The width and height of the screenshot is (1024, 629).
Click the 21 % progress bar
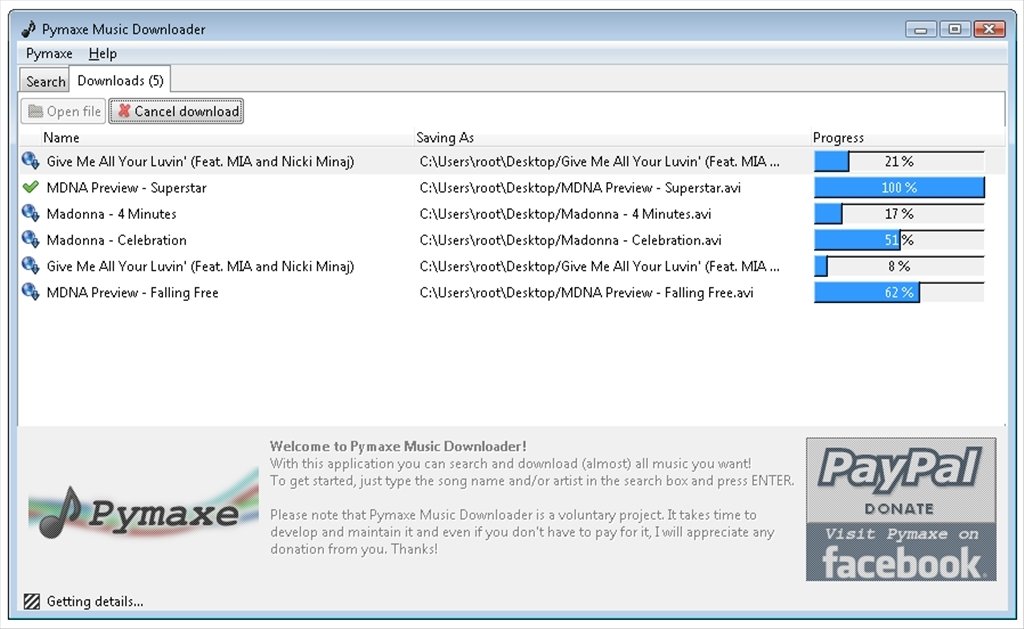click(899, 161)
